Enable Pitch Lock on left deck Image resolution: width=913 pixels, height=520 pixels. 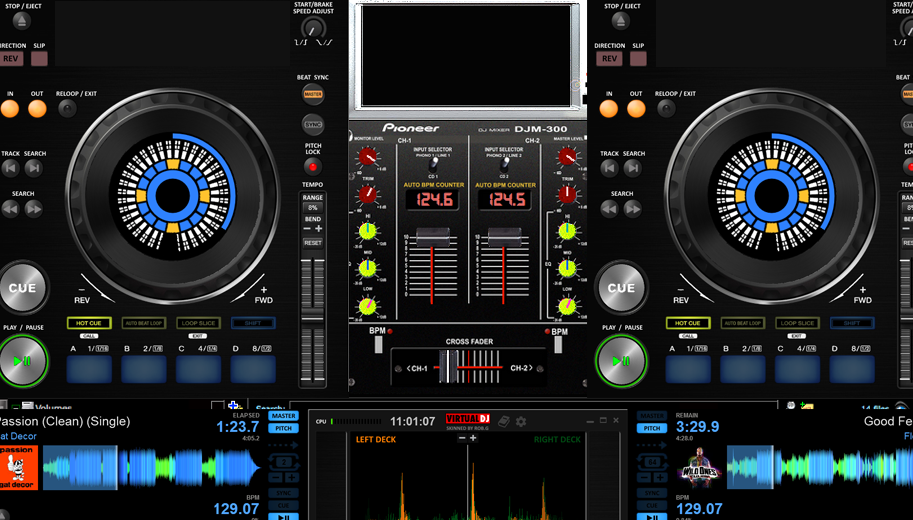[x=313, y=166]
